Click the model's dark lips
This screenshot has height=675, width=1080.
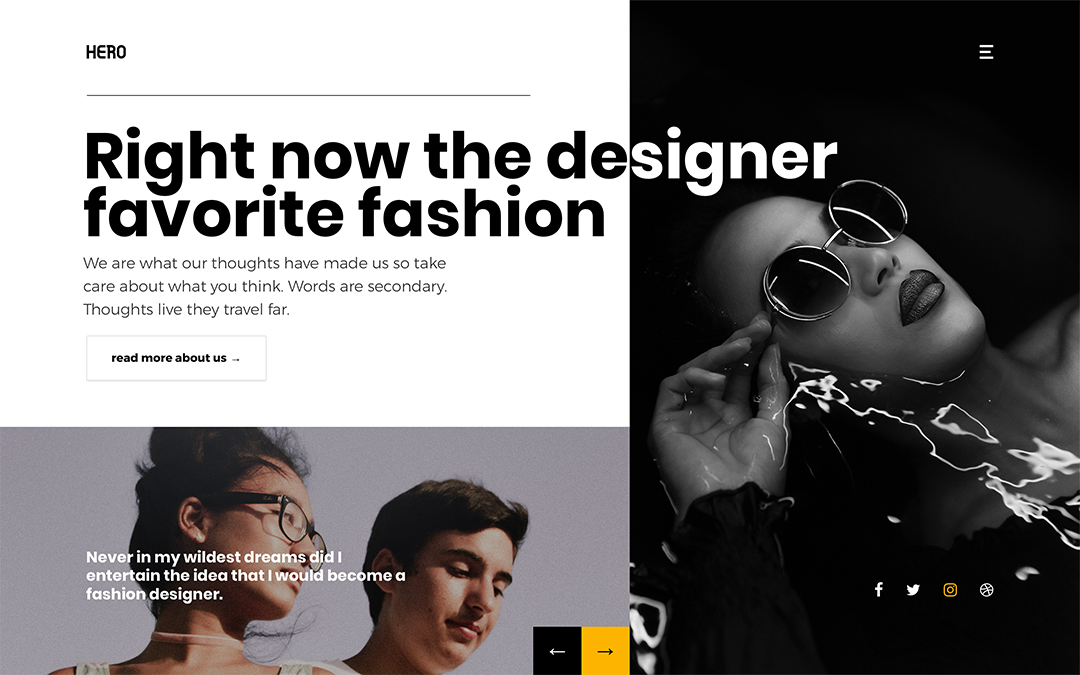(x=920, y=296)
